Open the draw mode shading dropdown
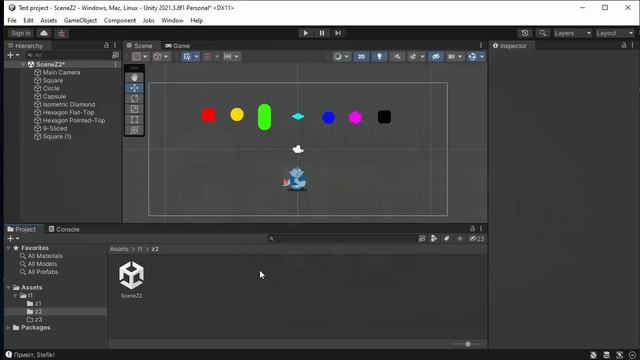The height and width of the screenshot is (360, 640). 341,57
